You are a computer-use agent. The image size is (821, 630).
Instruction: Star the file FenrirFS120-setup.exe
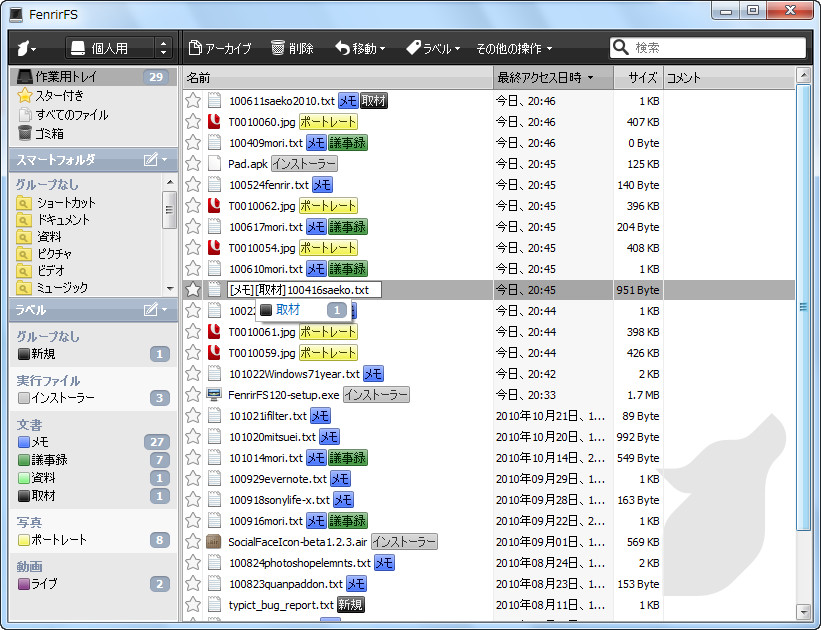click(194, 394)
